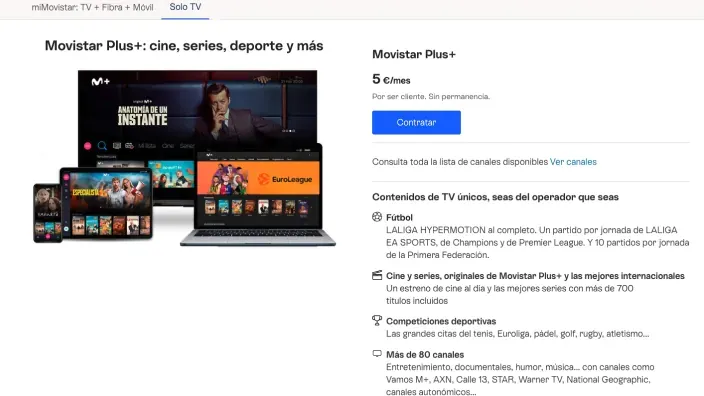The height and width of the screenshot is (396, 704).
Task: Open the miMovistar TV + Fibra + Móvil tab
Action: coord(92,7)
